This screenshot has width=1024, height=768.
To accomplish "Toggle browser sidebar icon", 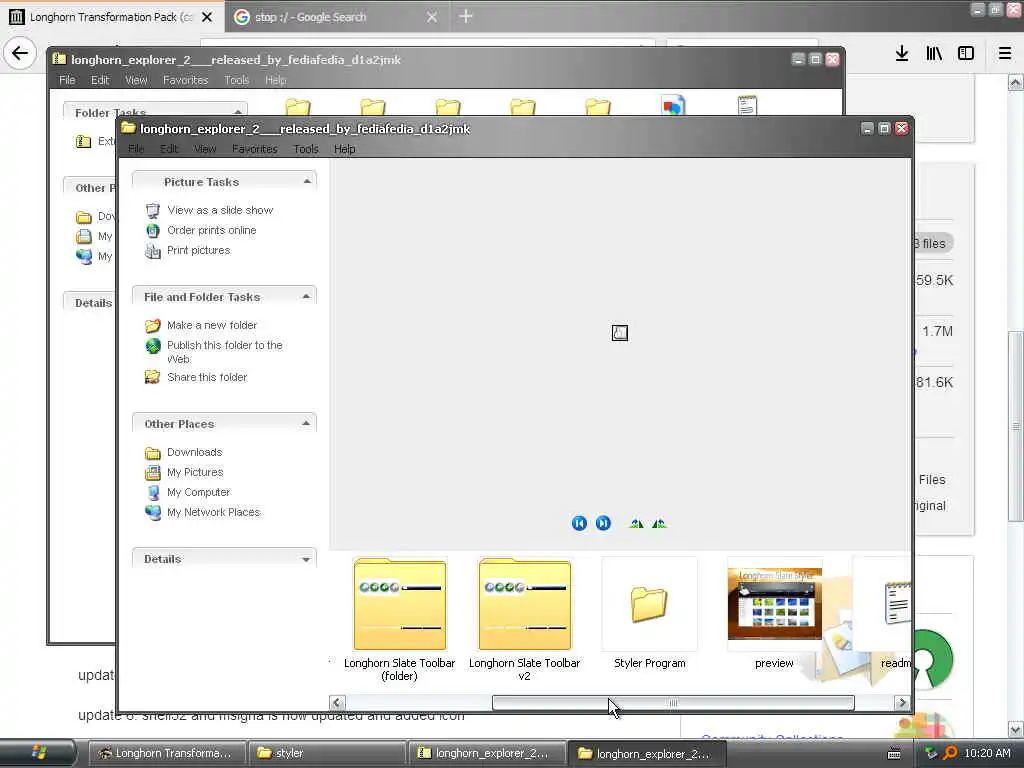I will 966,54.
